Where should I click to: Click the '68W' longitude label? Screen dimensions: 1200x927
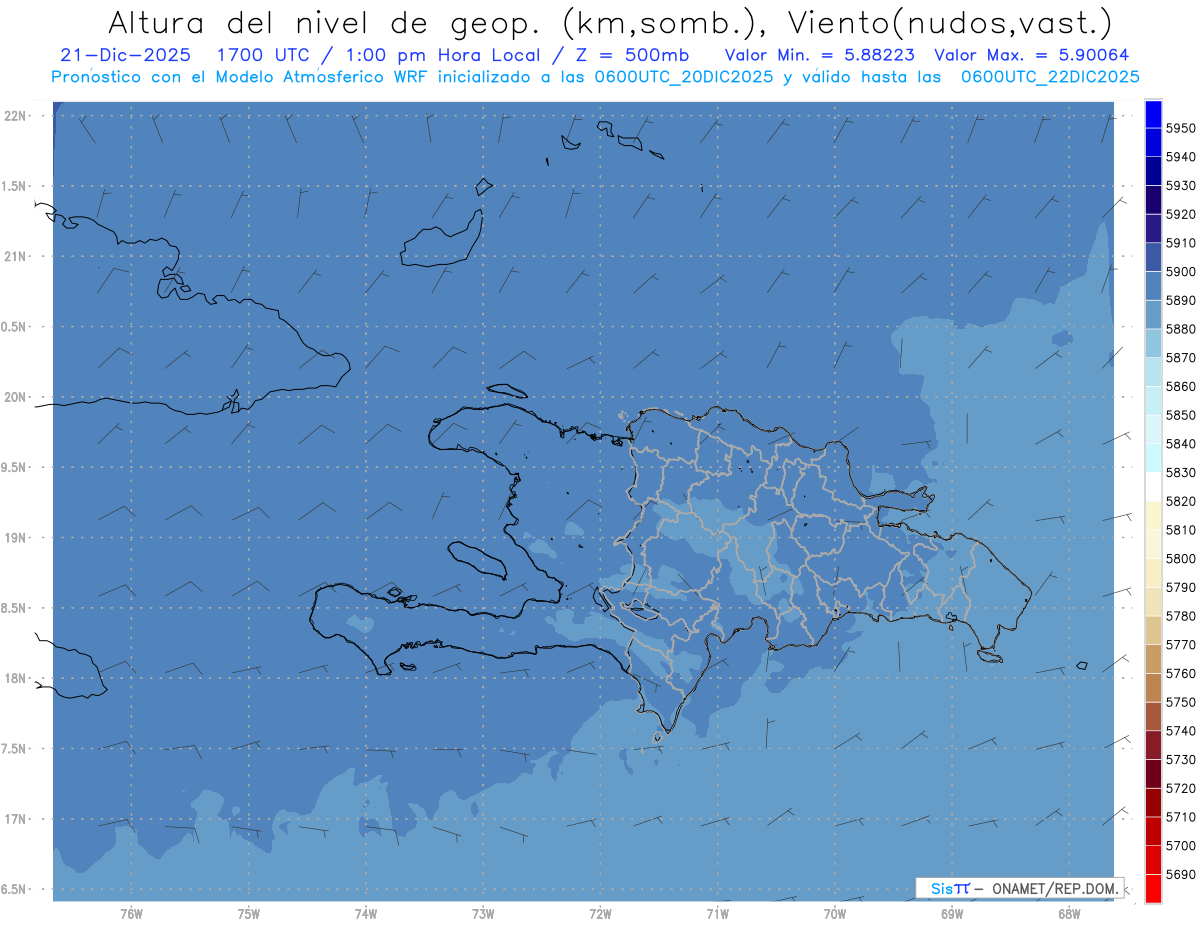1069,913
